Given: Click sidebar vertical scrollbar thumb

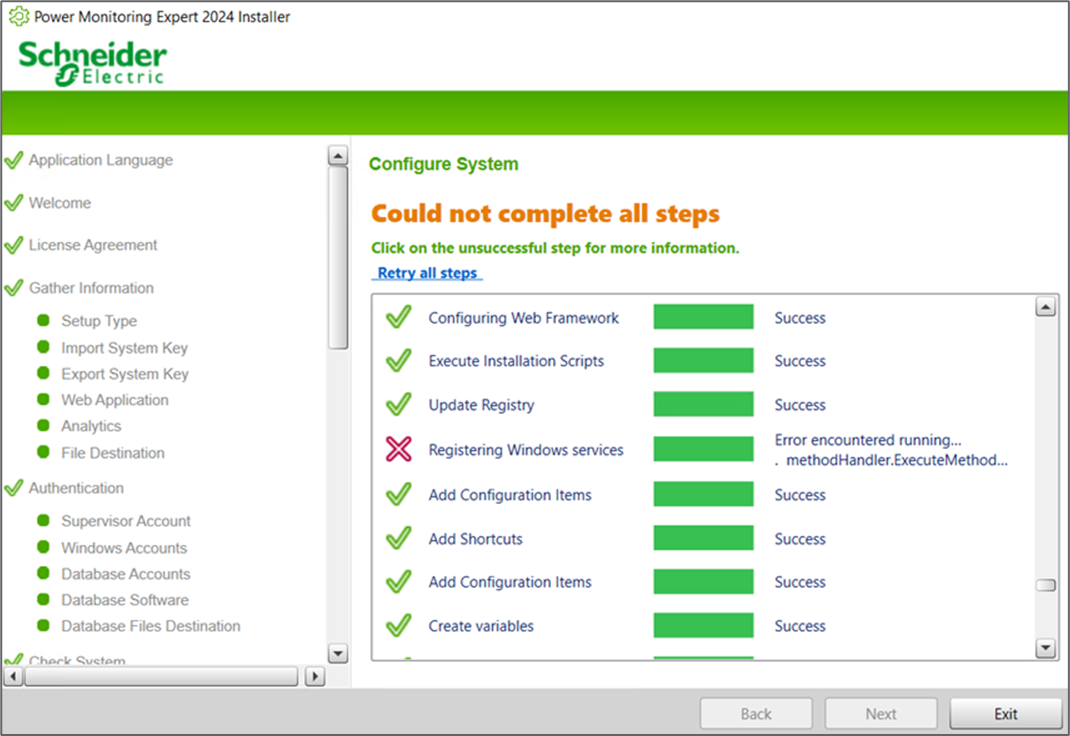Looking at the screenshot, I should pos(338,258).
